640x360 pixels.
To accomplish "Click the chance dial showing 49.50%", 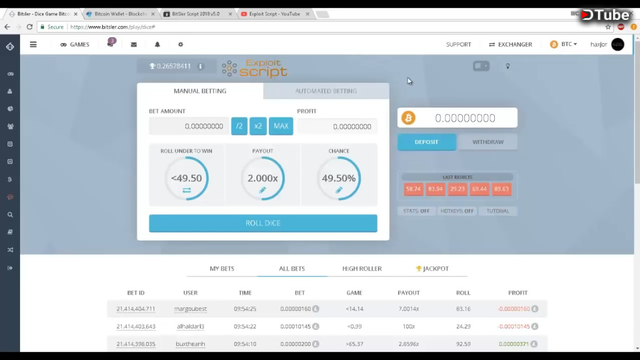I will (x=339, y=178).
